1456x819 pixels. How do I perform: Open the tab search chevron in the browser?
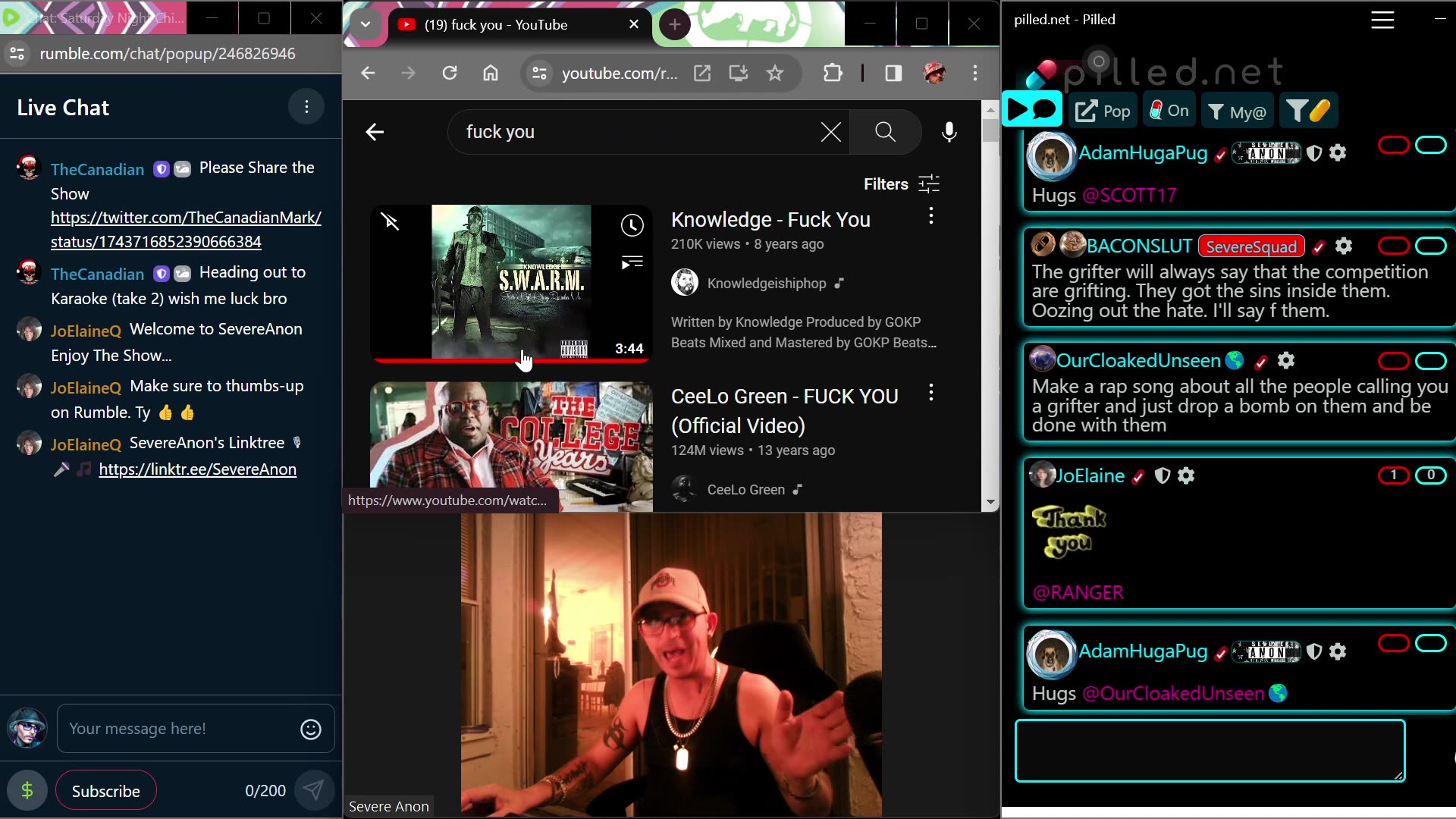(365, 24)
